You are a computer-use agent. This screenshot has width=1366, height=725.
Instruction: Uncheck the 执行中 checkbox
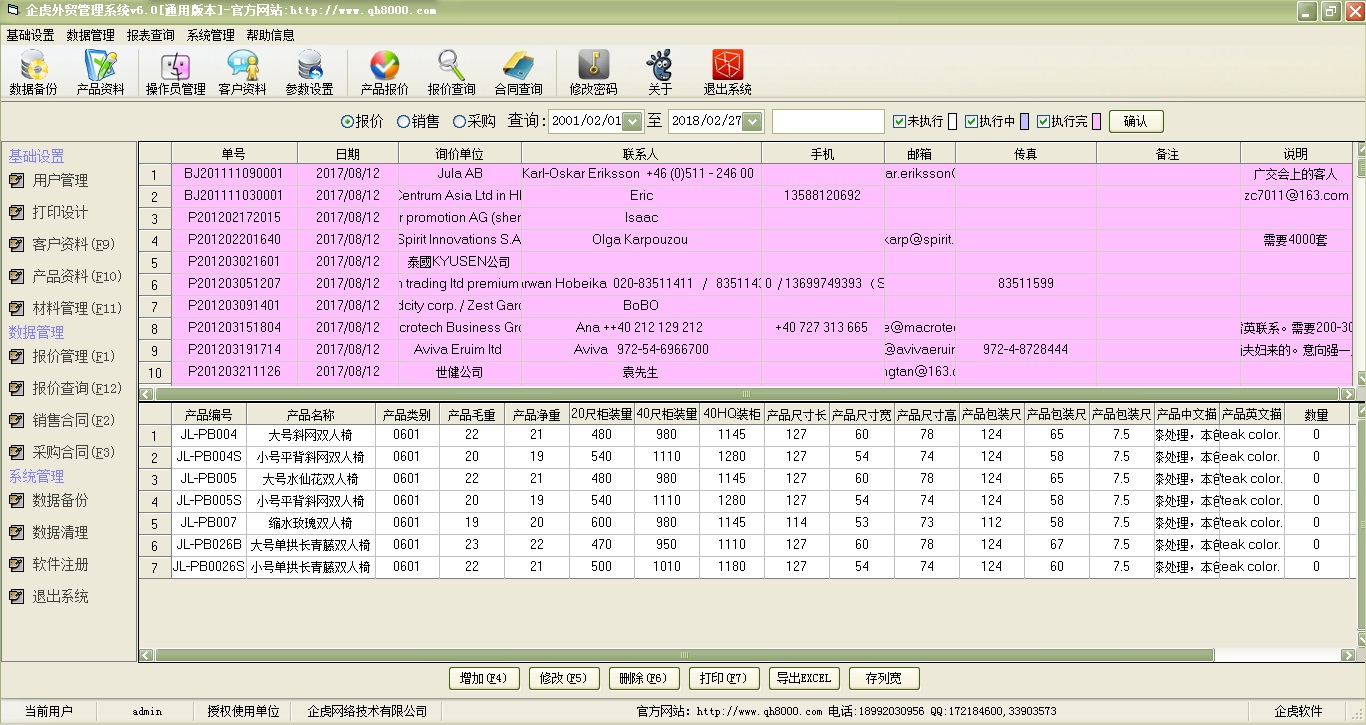tap(972, 122)
